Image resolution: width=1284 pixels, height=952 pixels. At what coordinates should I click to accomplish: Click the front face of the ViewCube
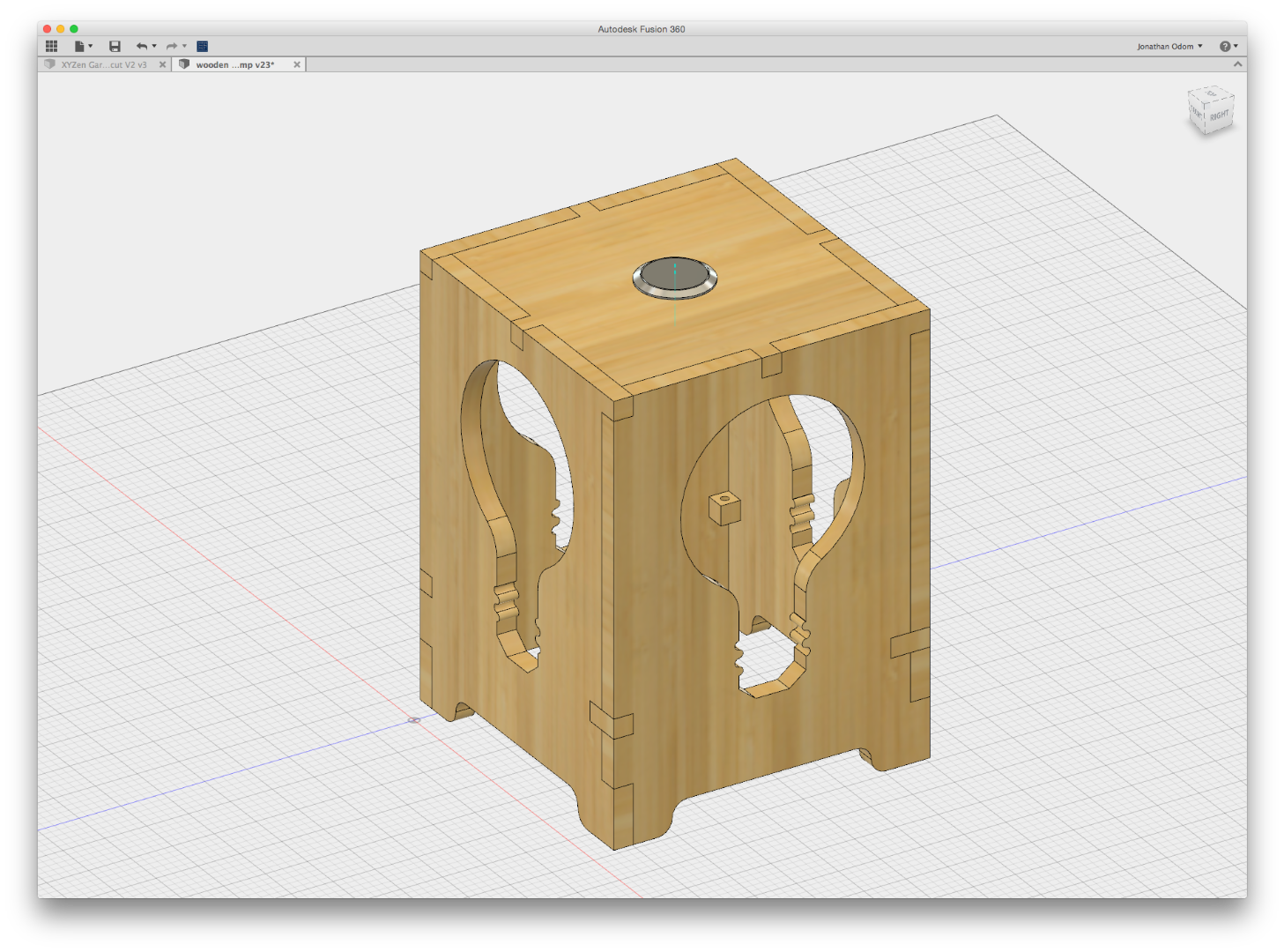click(x=1196, y=112)
